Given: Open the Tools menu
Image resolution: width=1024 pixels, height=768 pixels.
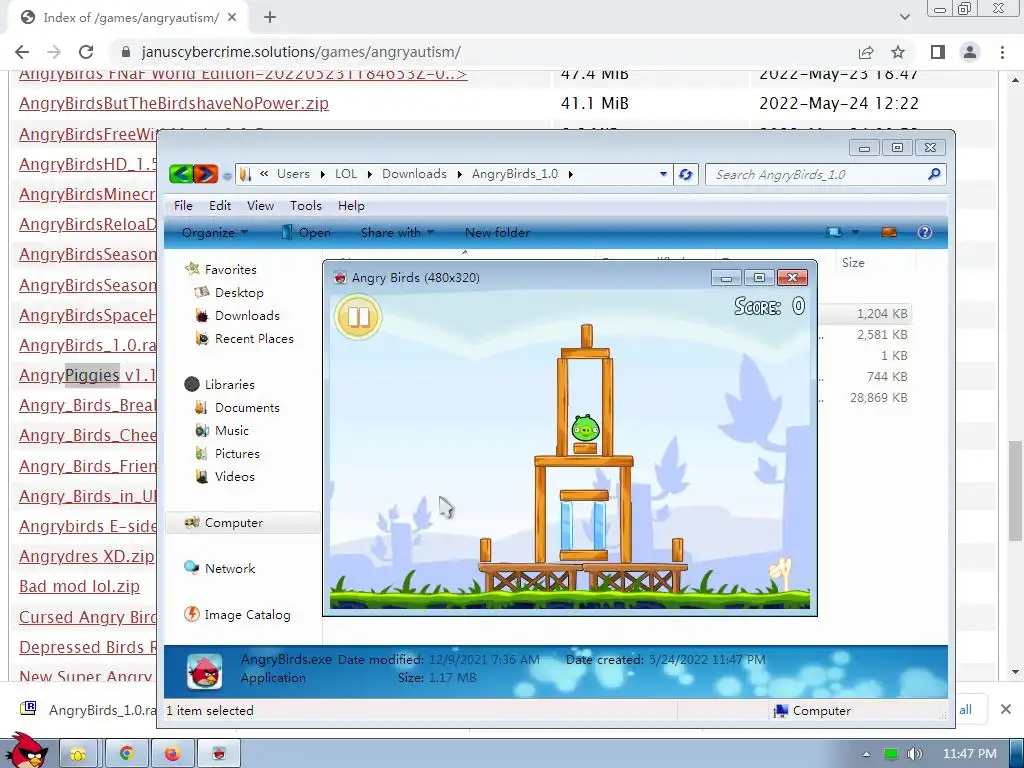Looking at the screenshot, I should [x=306, y=206].
